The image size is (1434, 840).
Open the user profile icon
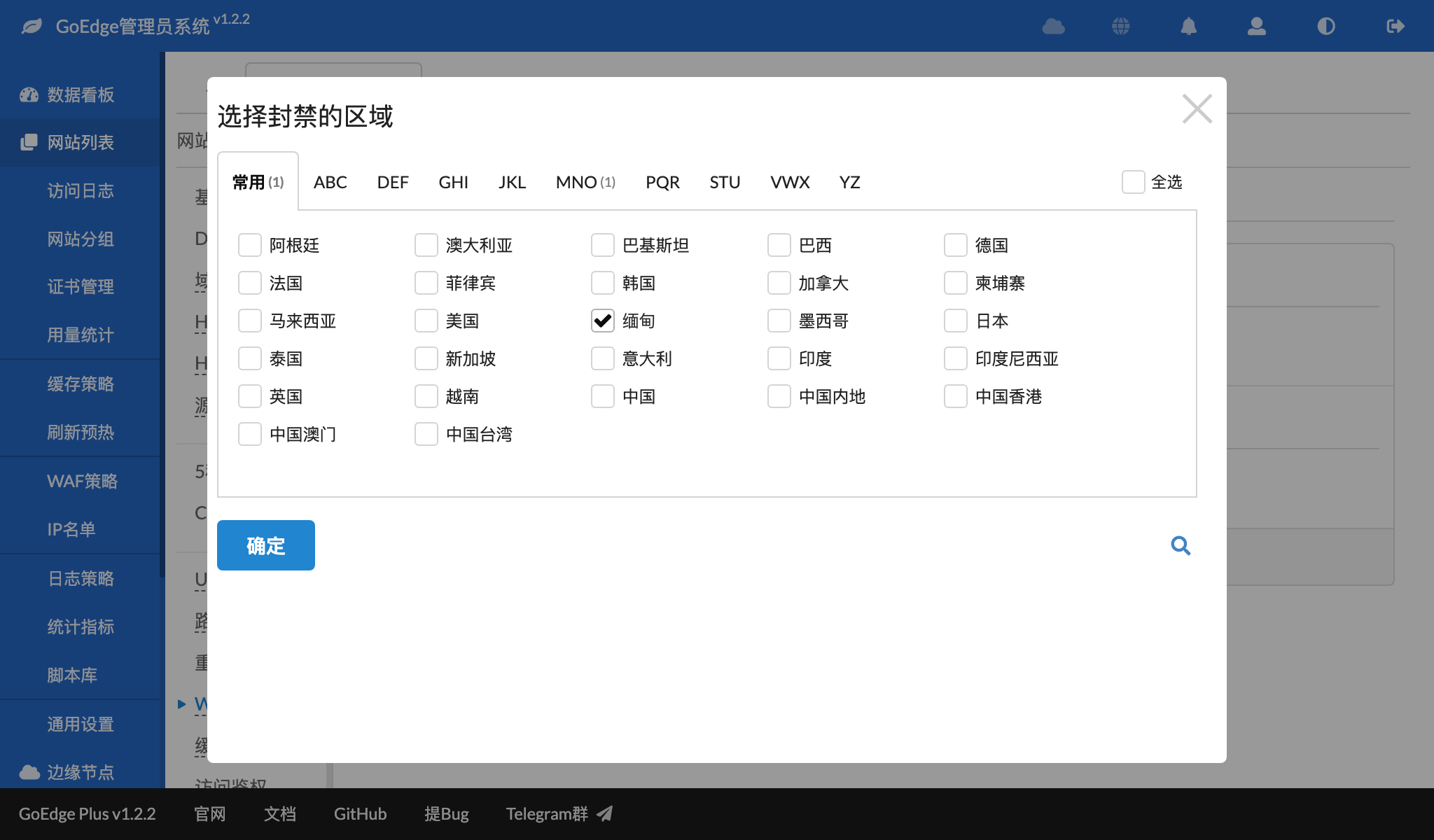[1257, 27]
